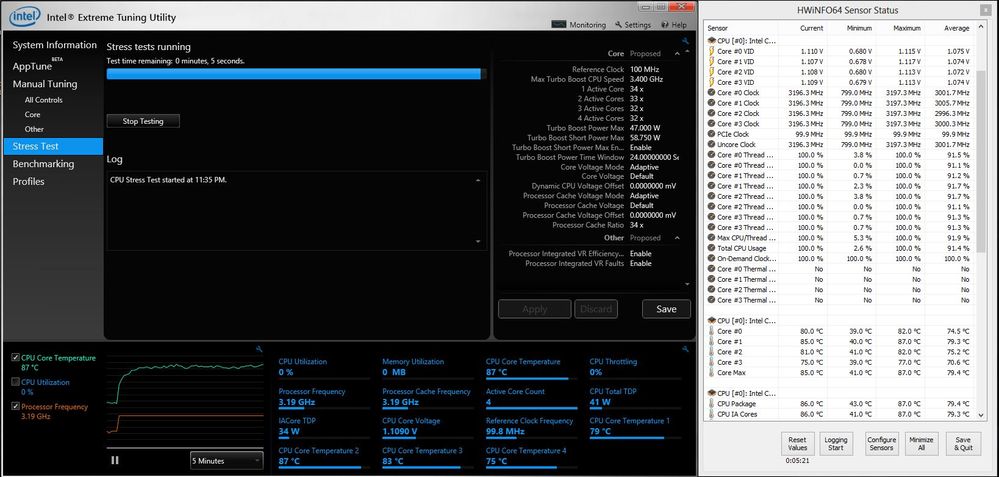Click Logging Start in HWiNFO64
The image size is (999, 477).
[x=835, y=444]
